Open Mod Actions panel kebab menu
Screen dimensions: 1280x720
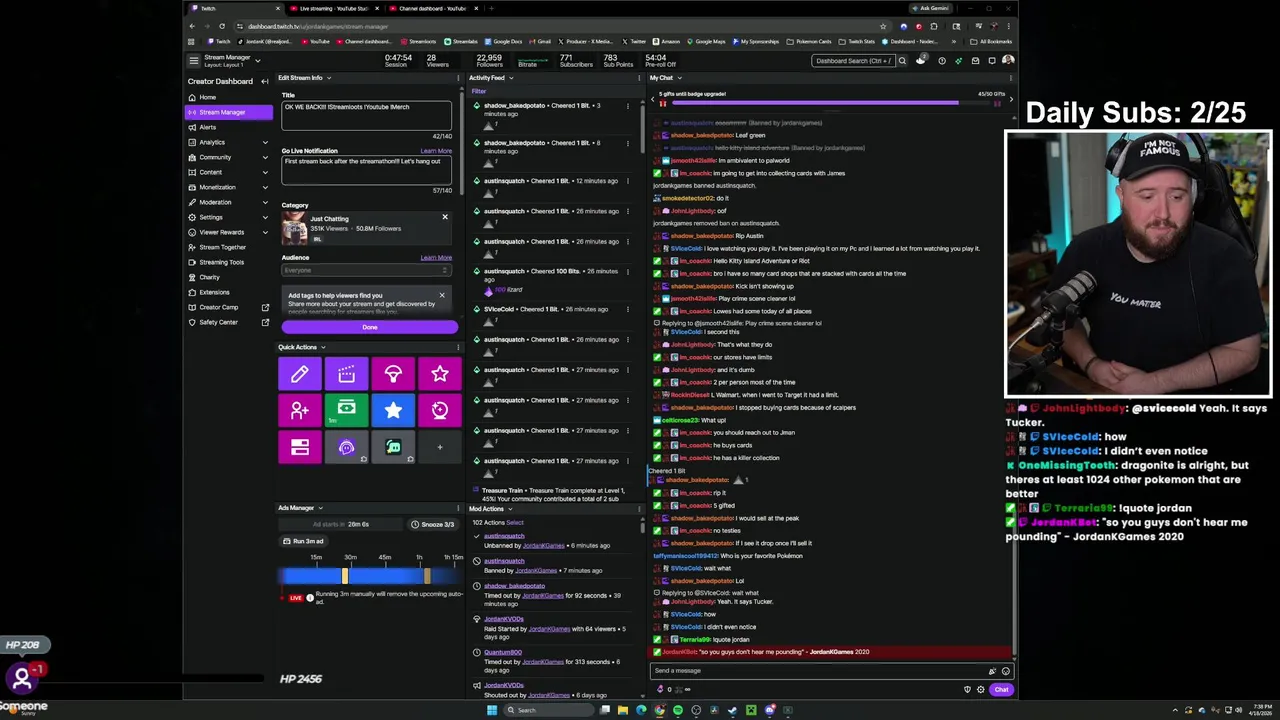637,509
